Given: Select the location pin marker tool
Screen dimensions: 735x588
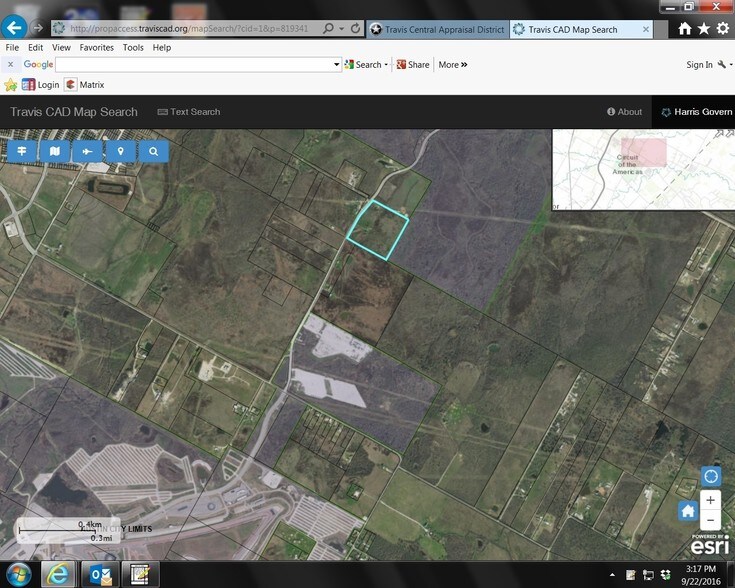Looking at the screenshot, I should coord(120,151).
